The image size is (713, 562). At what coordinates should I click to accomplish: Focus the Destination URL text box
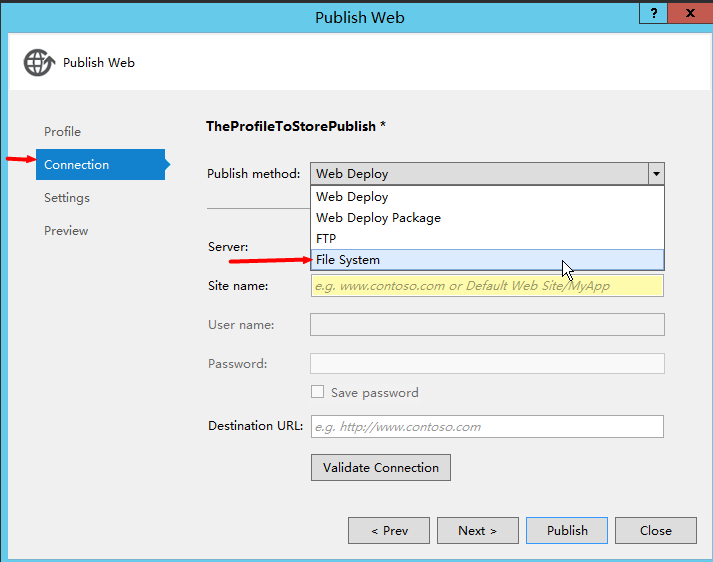[x=487, y=427]
